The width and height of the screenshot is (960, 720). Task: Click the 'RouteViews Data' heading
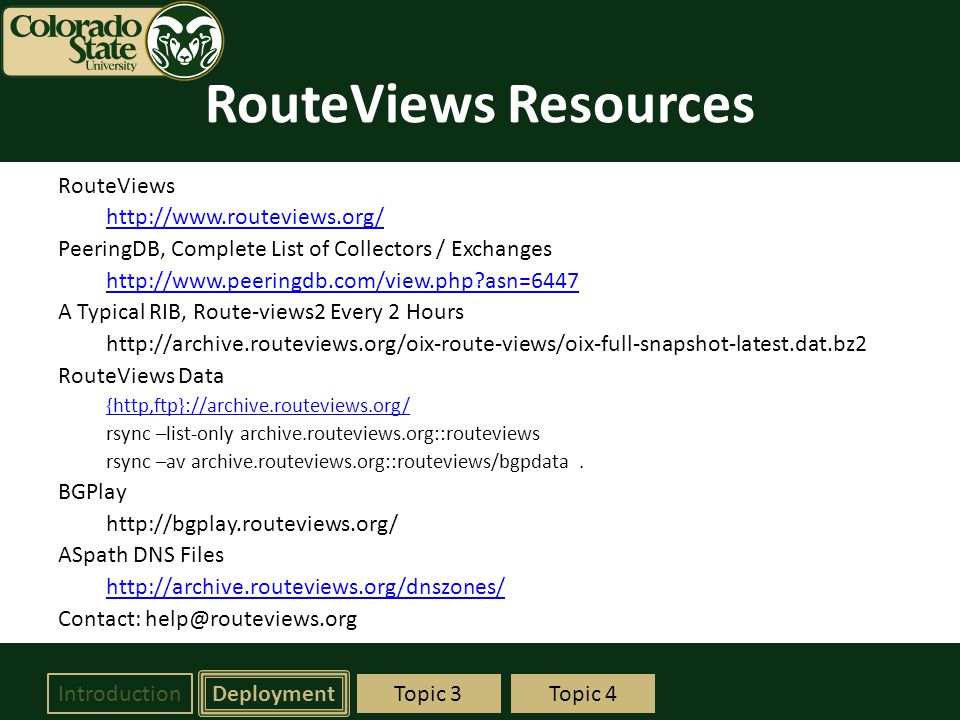141,376
